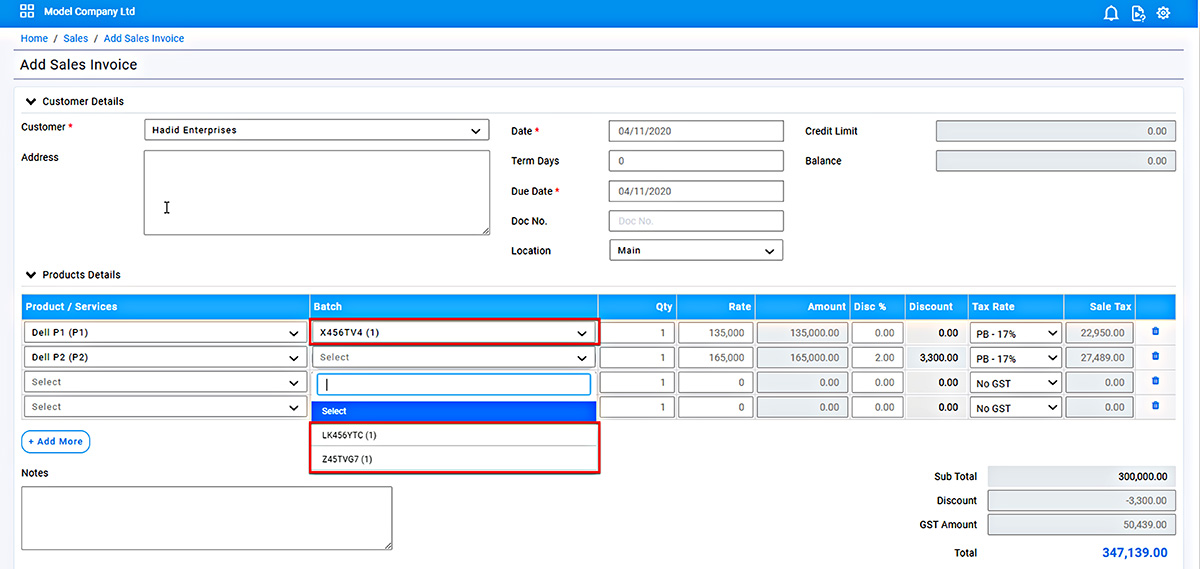The height and width of the screenshot is (569, 1200).
Task: Click the Notes text area
Action: click(207, 518)
